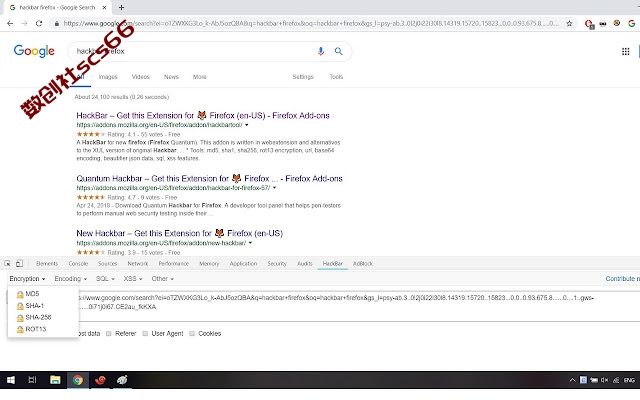Show hidden system tray icons
Image resolution: width=640 pixels, height=400 pixels.
pyautogui.click(x=572, y=380)
